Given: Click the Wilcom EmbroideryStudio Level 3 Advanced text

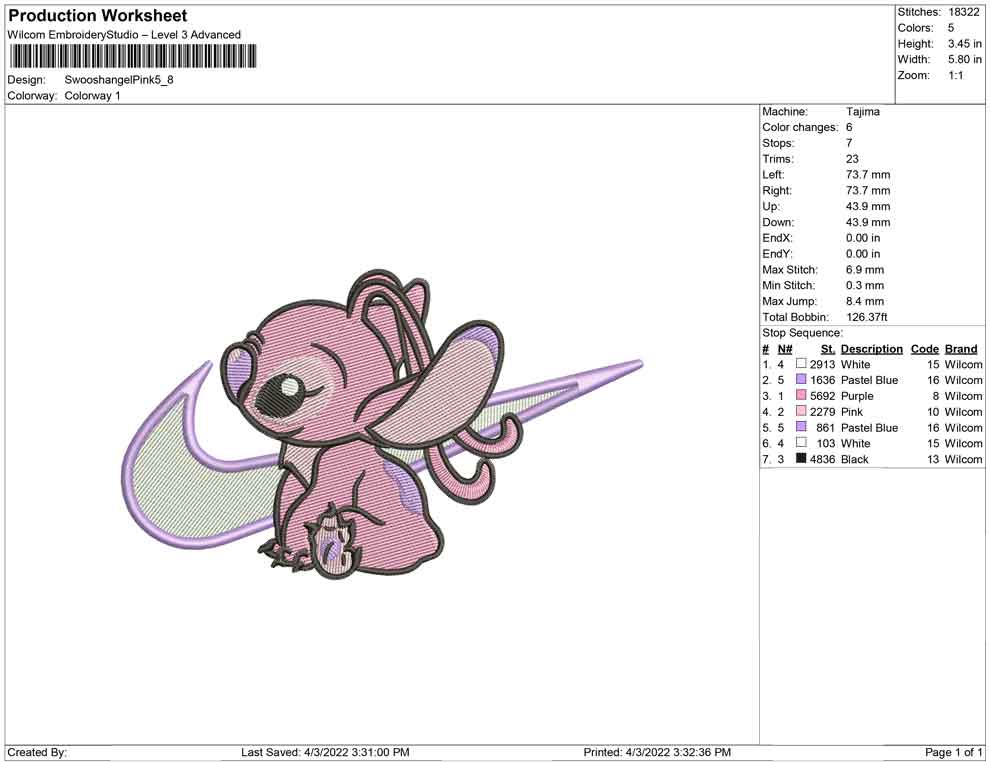Looking at the screenshot, I should click(x=124, y=35).
